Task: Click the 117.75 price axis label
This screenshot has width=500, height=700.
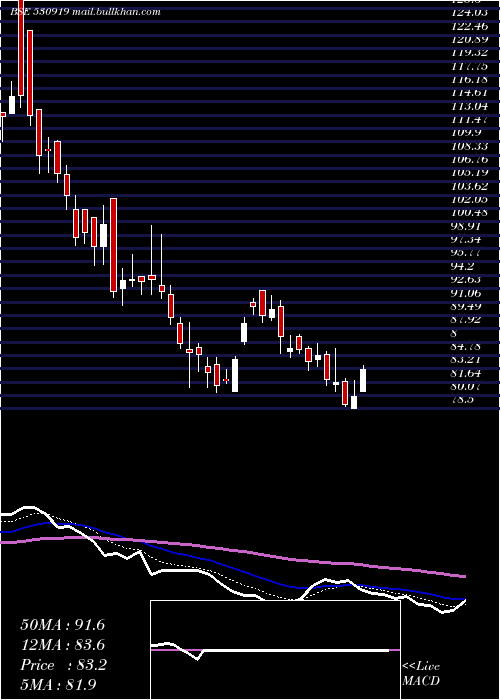Action: (x=469, y=66)
